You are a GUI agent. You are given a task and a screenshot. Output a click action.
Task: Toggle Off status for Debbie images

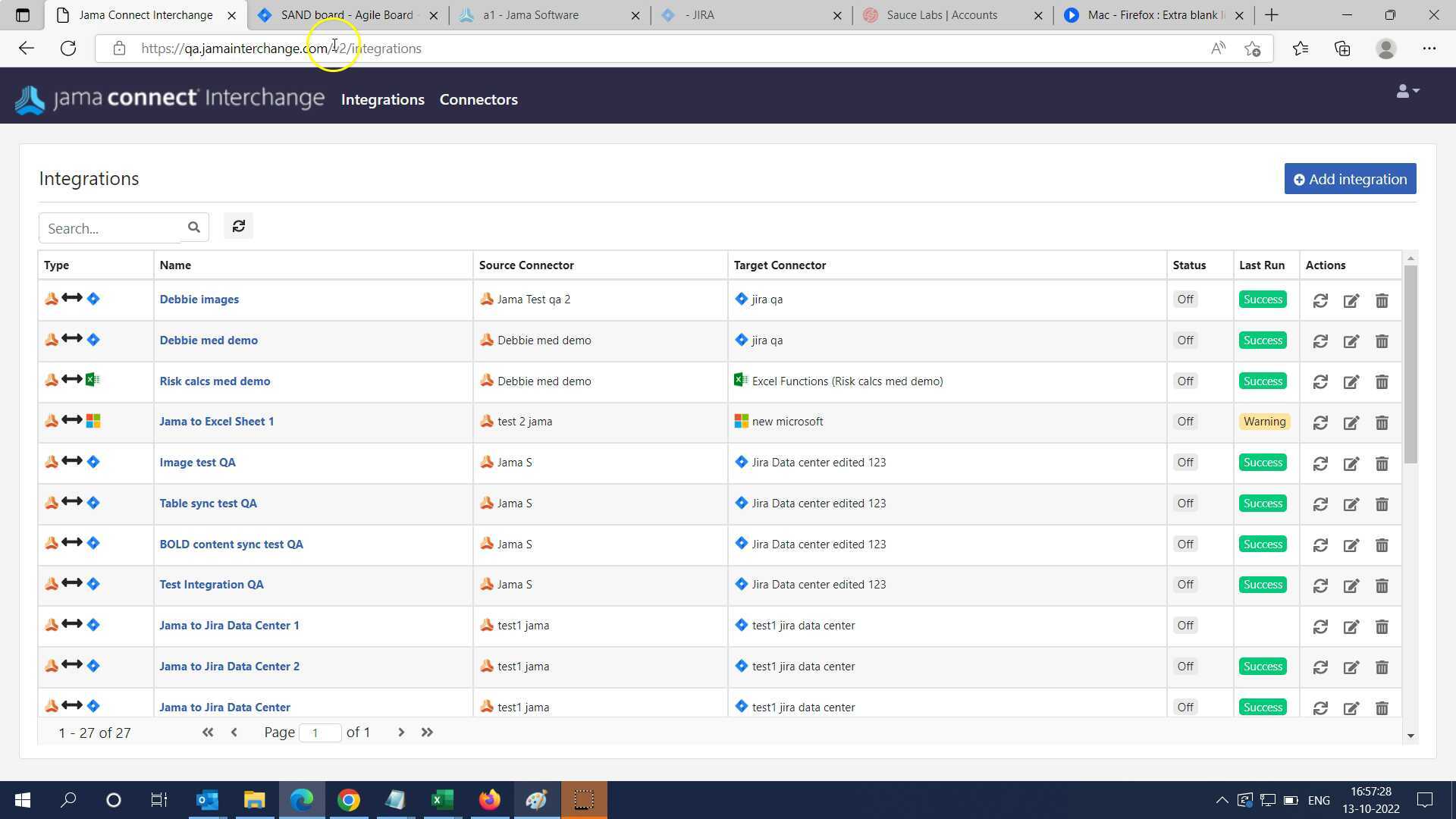point(1185,300)
